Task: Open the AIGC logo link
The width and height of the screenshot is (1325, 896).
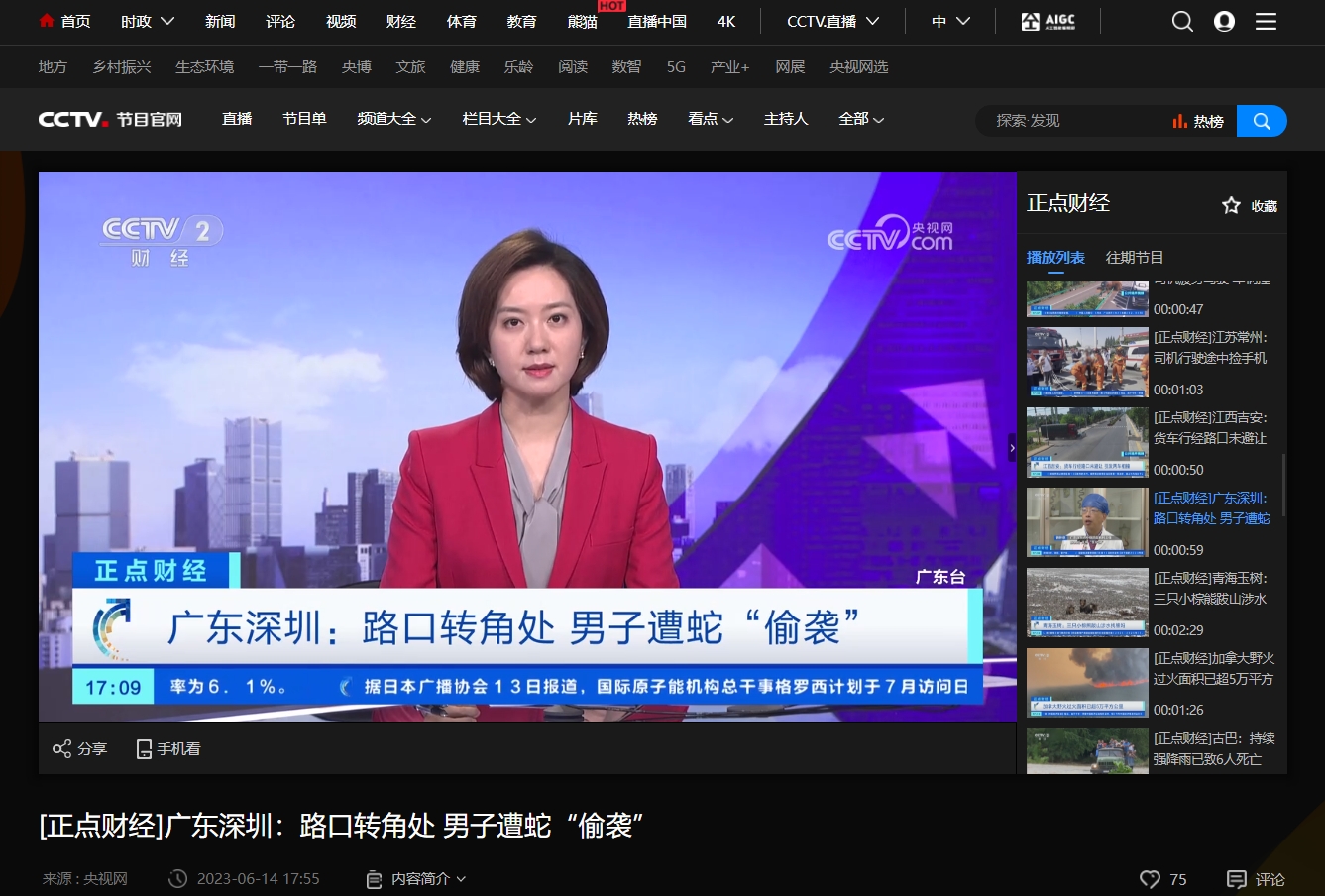Action: pos(1048,21)
